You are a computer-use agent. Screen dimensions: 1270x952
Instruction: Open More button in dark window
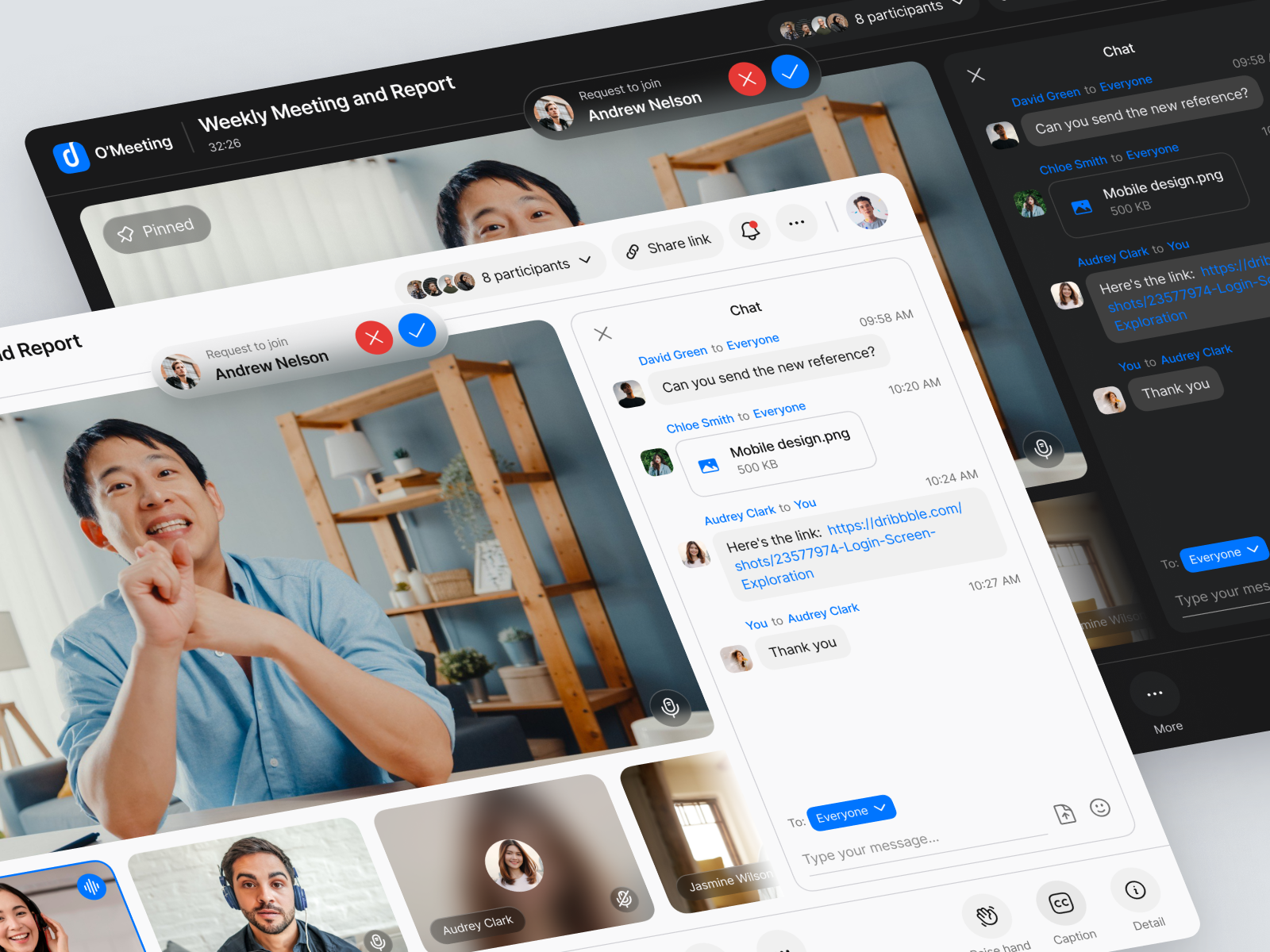(1155, 694)
